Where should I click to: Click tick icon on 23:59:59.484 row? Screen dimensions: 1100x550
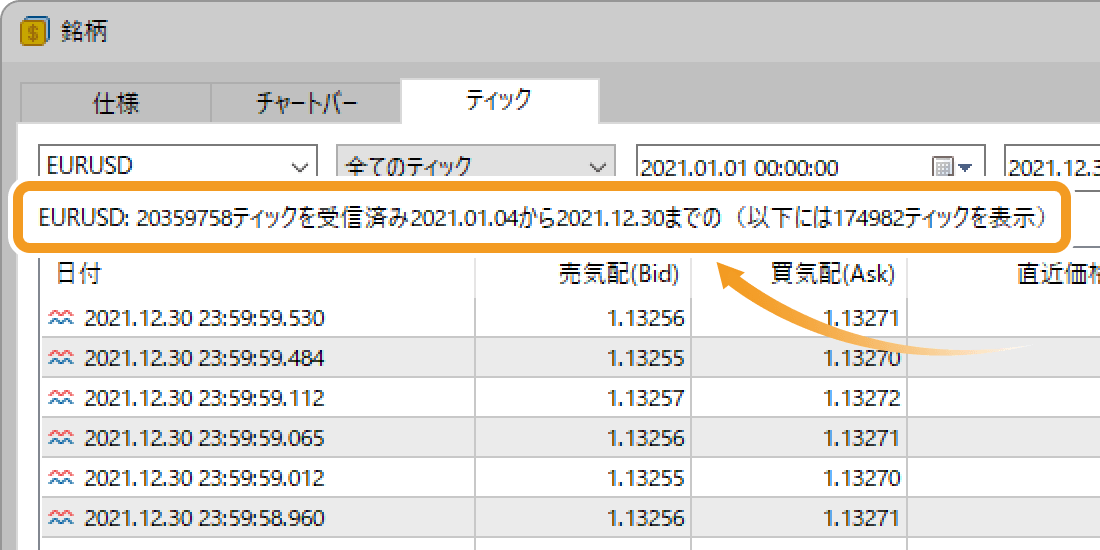(x=61, y=359)
